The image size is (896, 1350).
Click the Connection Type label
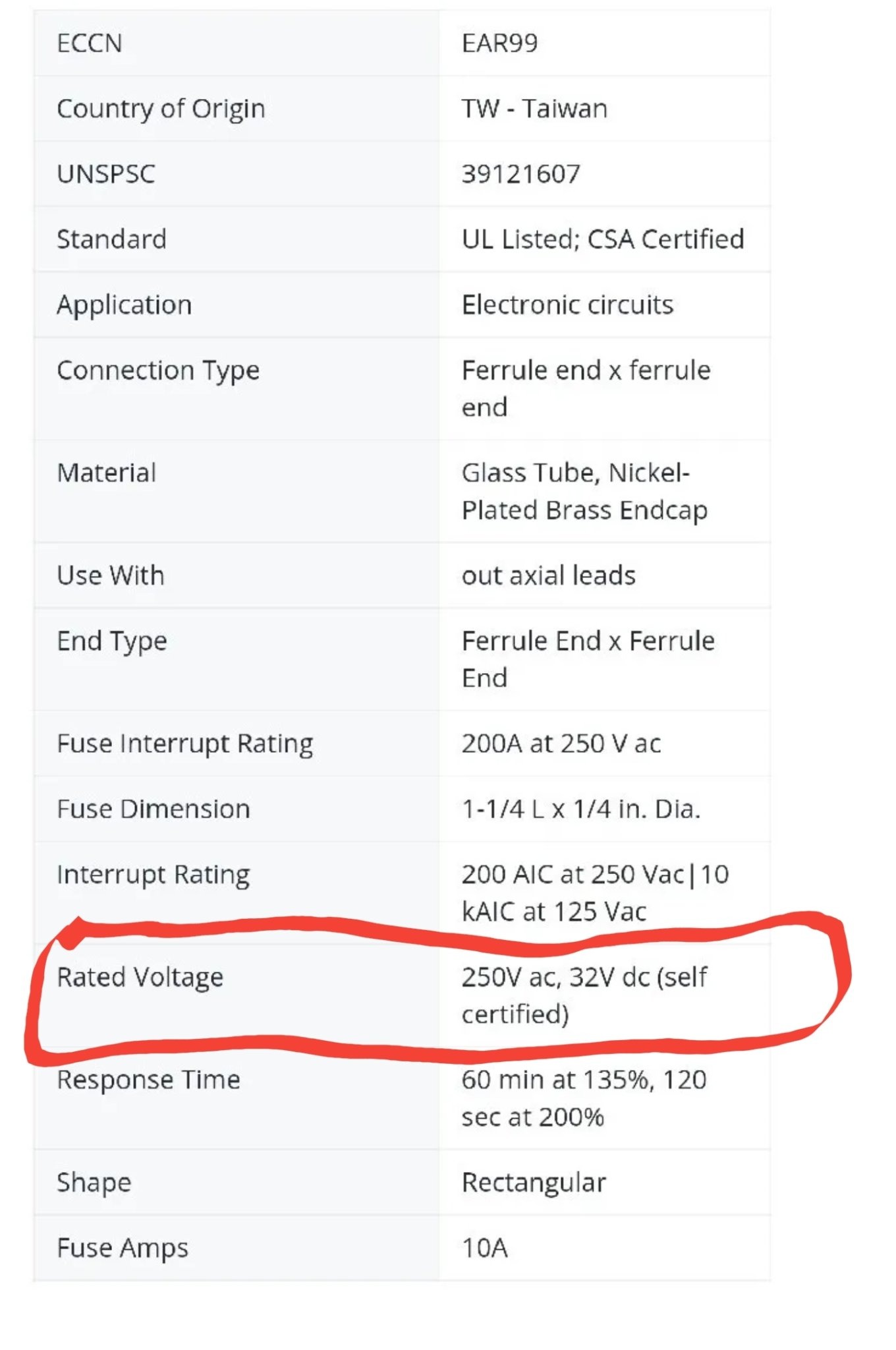[158, 370]
